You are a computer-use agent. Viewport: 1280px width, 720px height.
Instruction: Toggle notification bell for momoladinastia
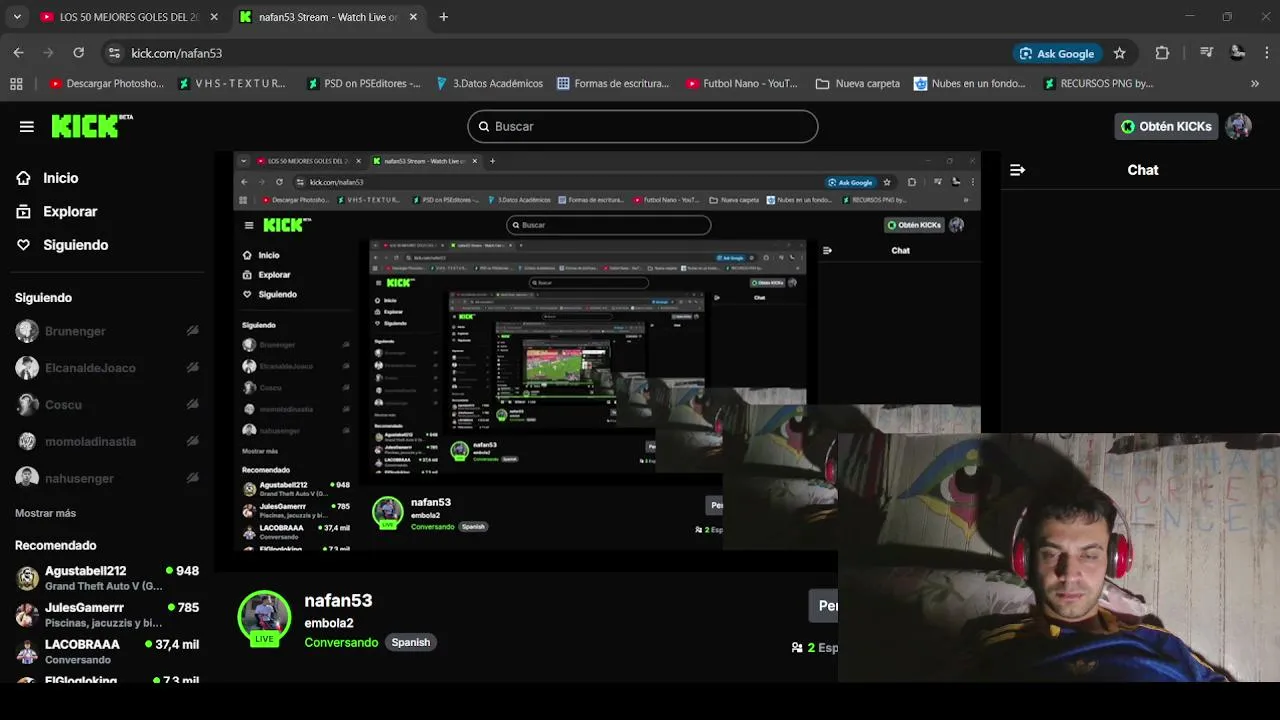193,441
